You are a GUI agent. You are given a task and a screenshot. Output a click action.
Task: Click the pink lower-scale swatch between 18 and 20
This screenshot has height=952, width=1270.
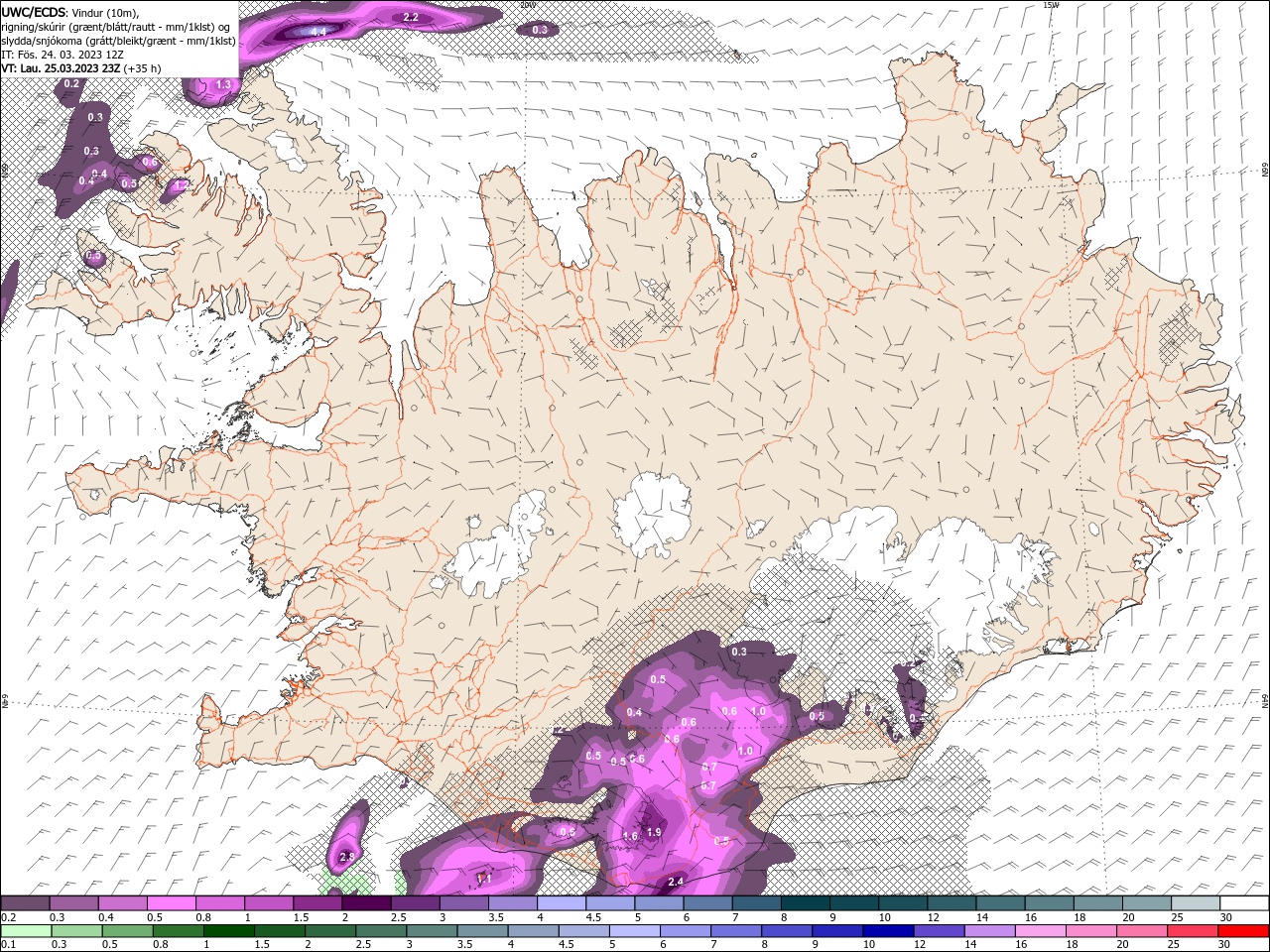(1092, 931)
